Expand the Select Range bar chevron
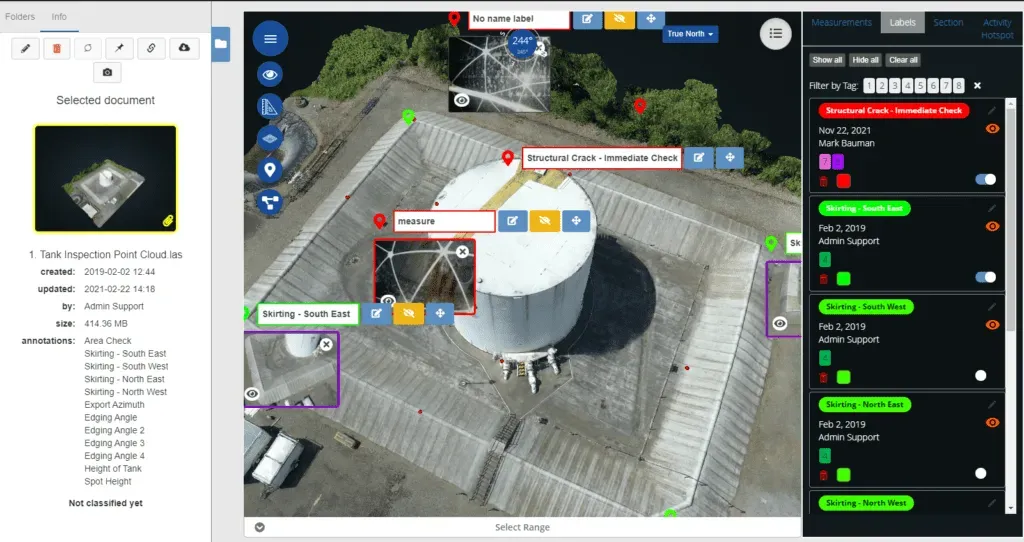The image size is (1024, 542). (x=260, y=527)
